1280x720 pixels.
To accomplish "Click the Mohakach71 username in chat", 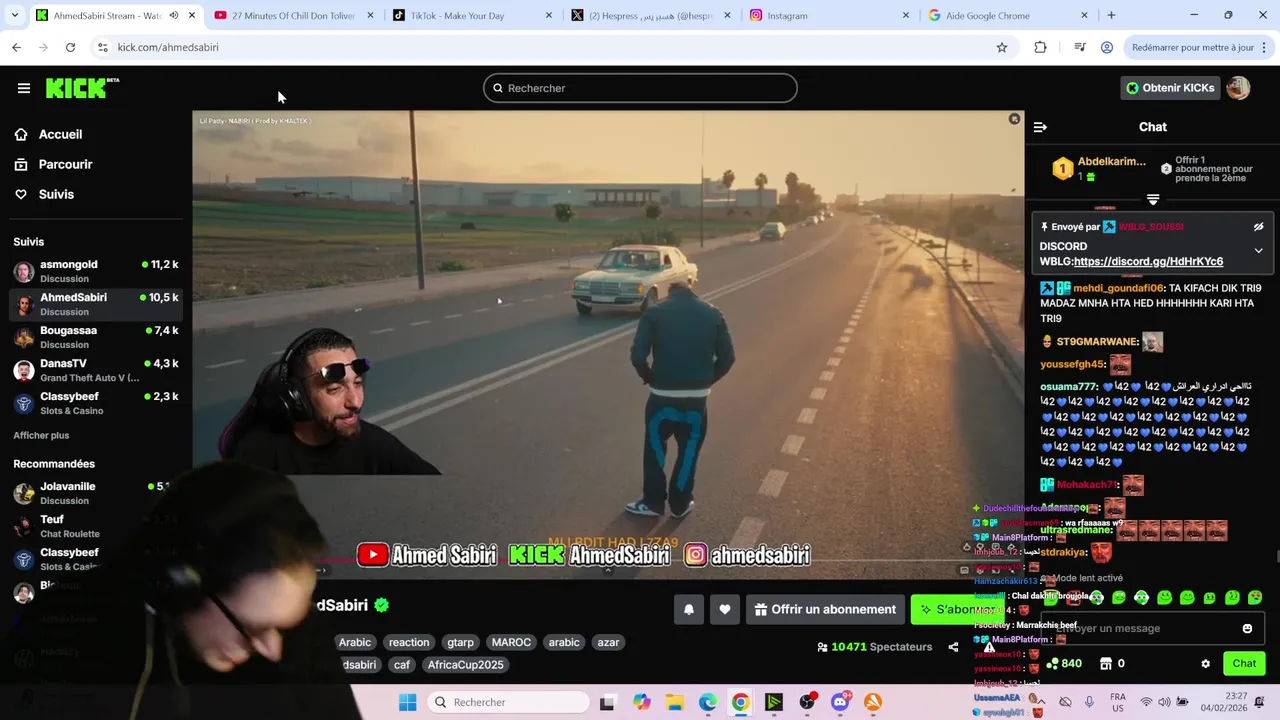I will [x=1086, y=485].
